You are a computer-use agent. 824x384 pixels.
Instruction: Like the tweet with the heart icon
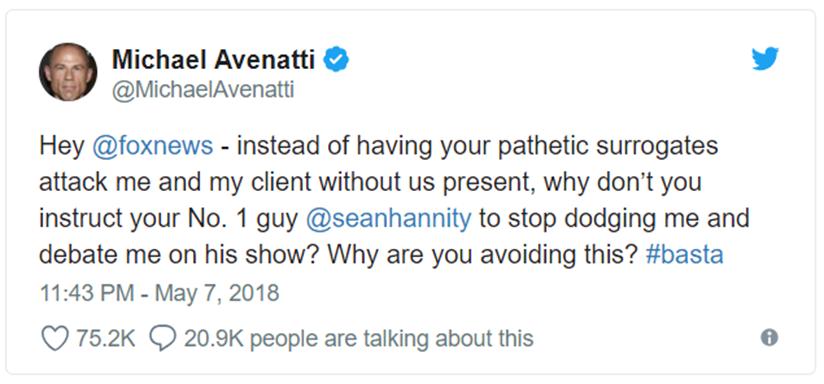pyautogui.click(x=55, y=338)
